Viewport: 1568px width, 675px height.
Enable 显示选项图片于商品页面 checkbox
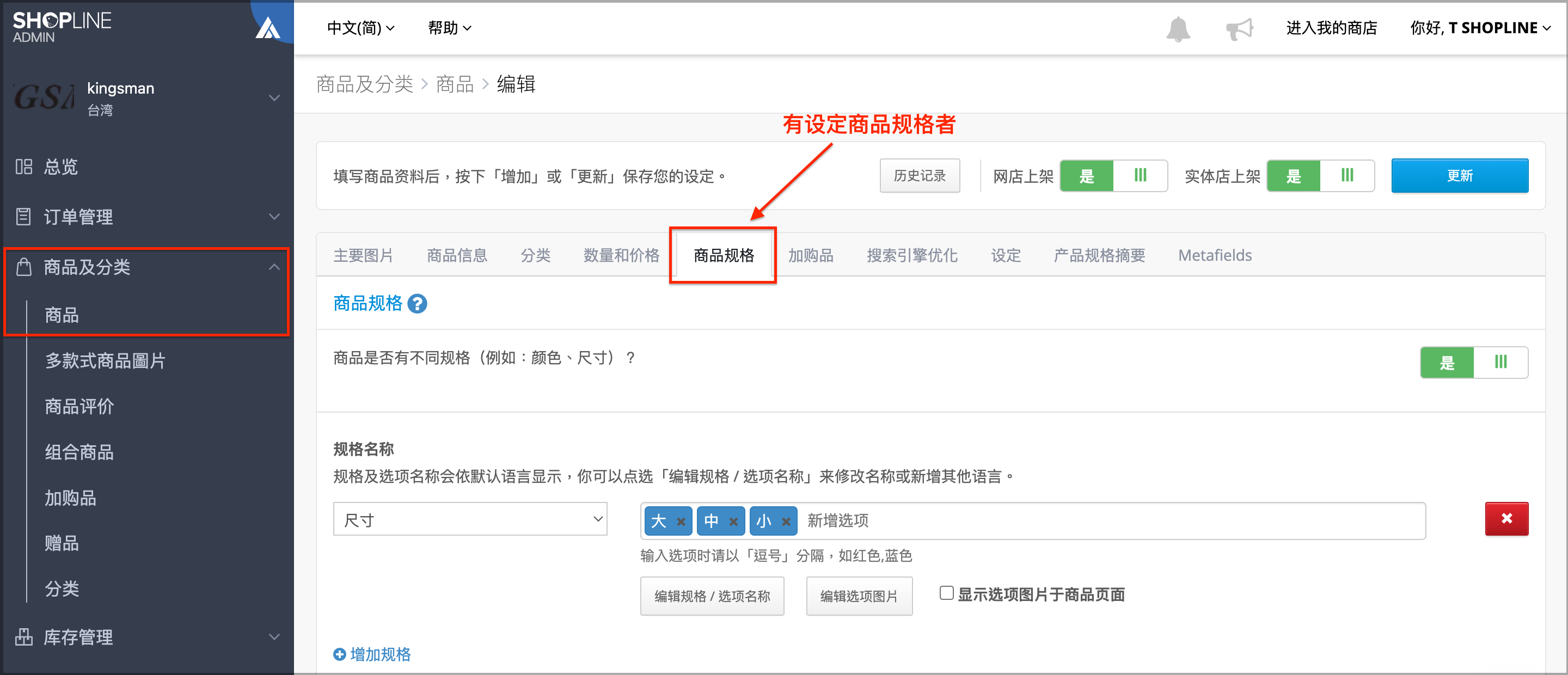point(947,593)
